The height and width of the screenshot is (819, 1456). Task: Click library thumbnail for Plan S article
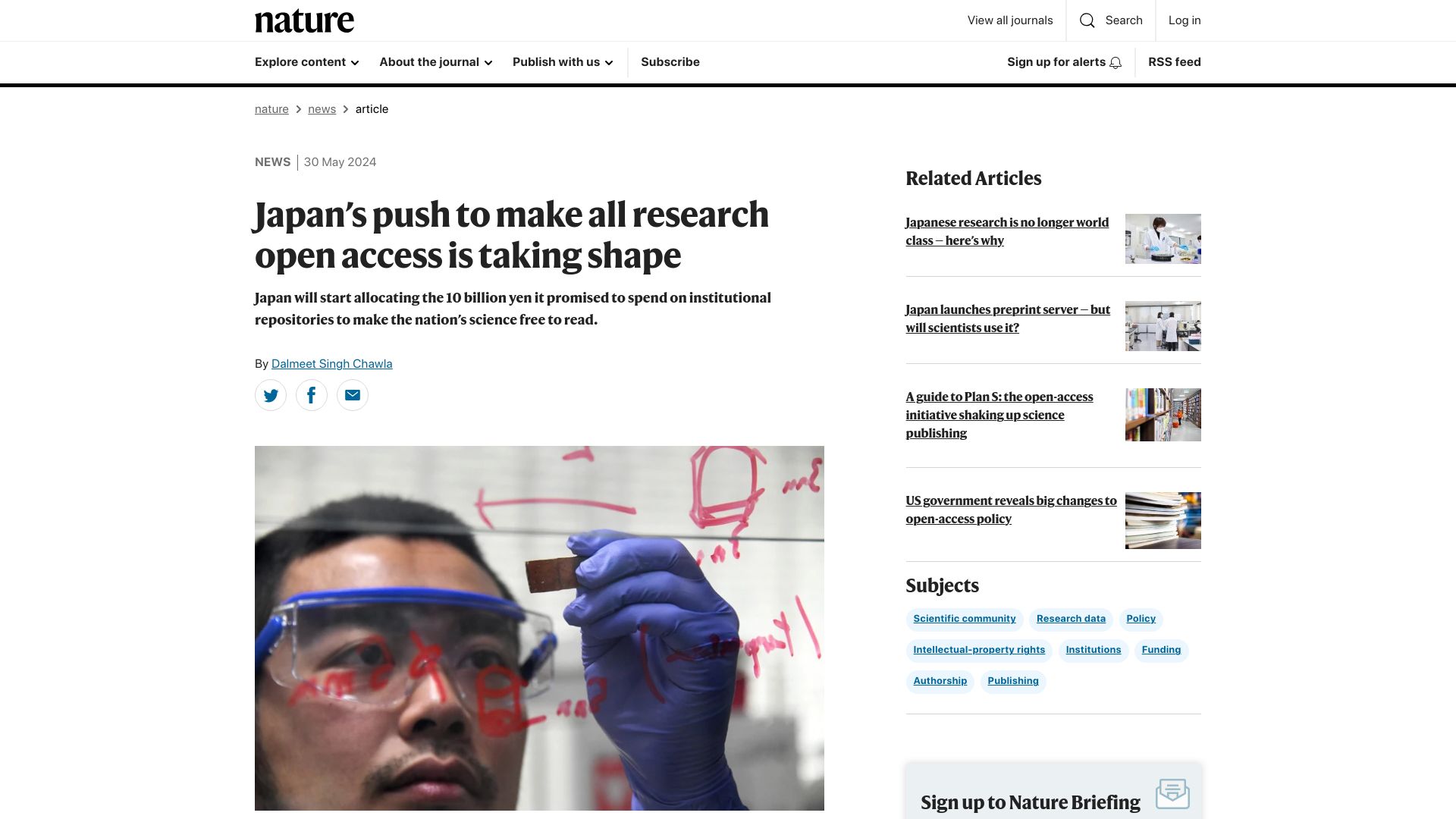click(1163, 415)
